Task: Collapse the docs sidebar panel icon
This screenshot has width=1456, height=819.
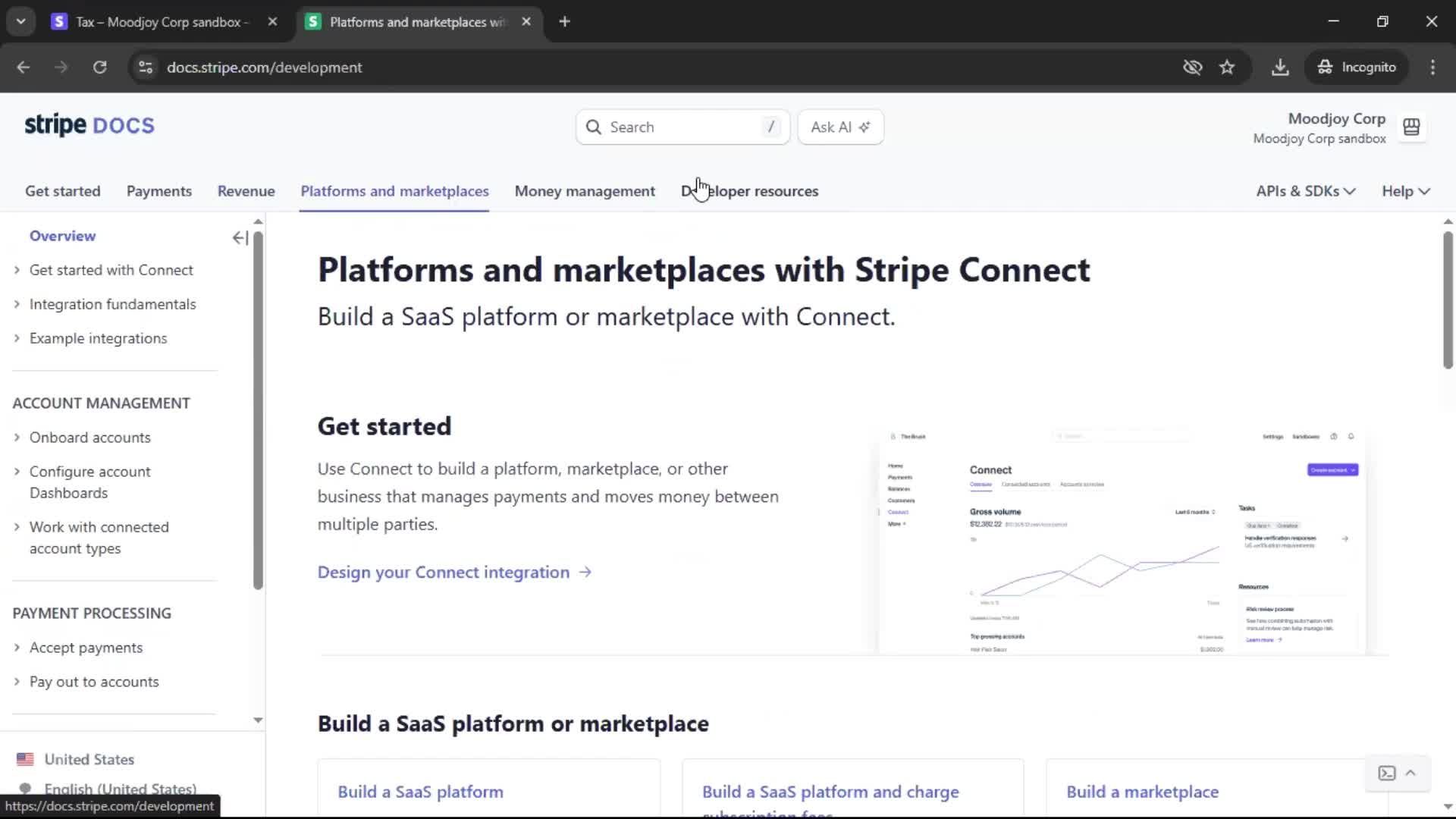Action: 240,238
